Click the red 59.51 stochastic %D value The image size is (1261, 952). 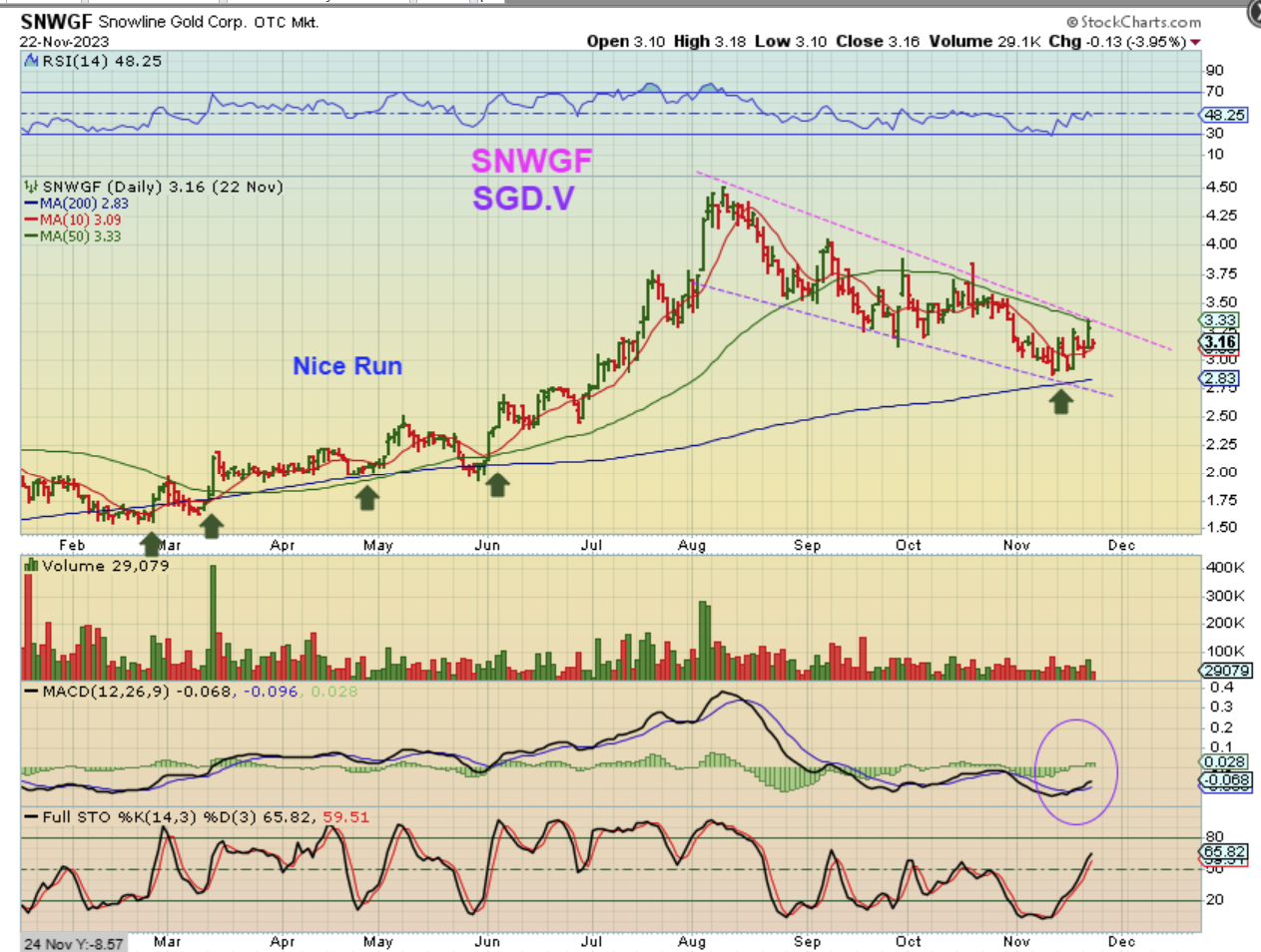tap(345, 817)
